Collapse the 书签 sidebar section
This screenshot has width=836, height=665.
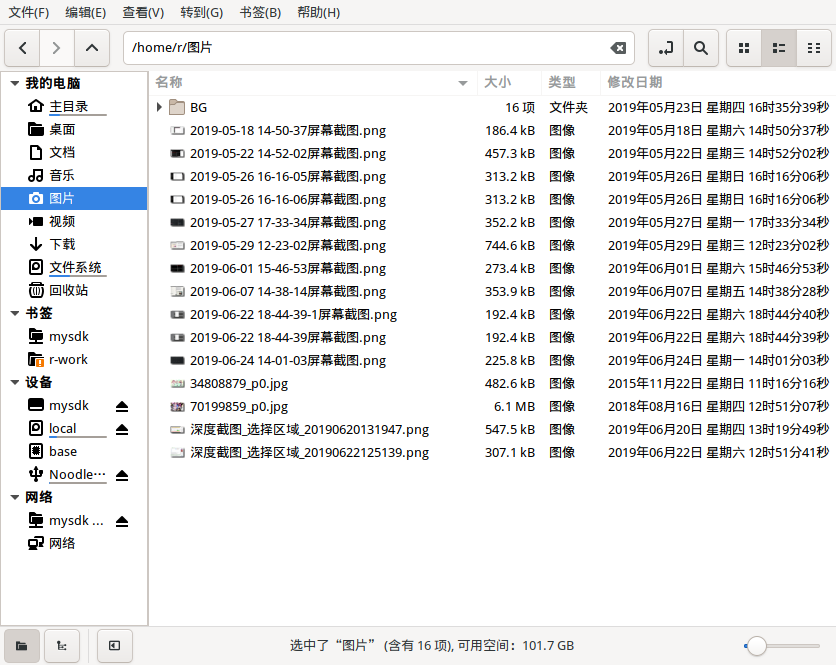tap(15, 314)
